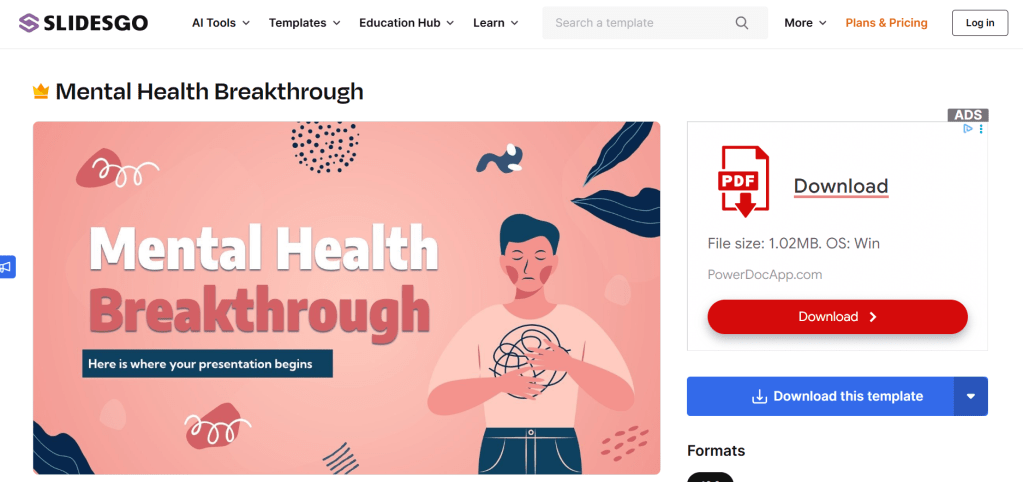The image size is (1023, 482).
Task: Click the premium crown icon beside title
Action: [x=41, y=92]
